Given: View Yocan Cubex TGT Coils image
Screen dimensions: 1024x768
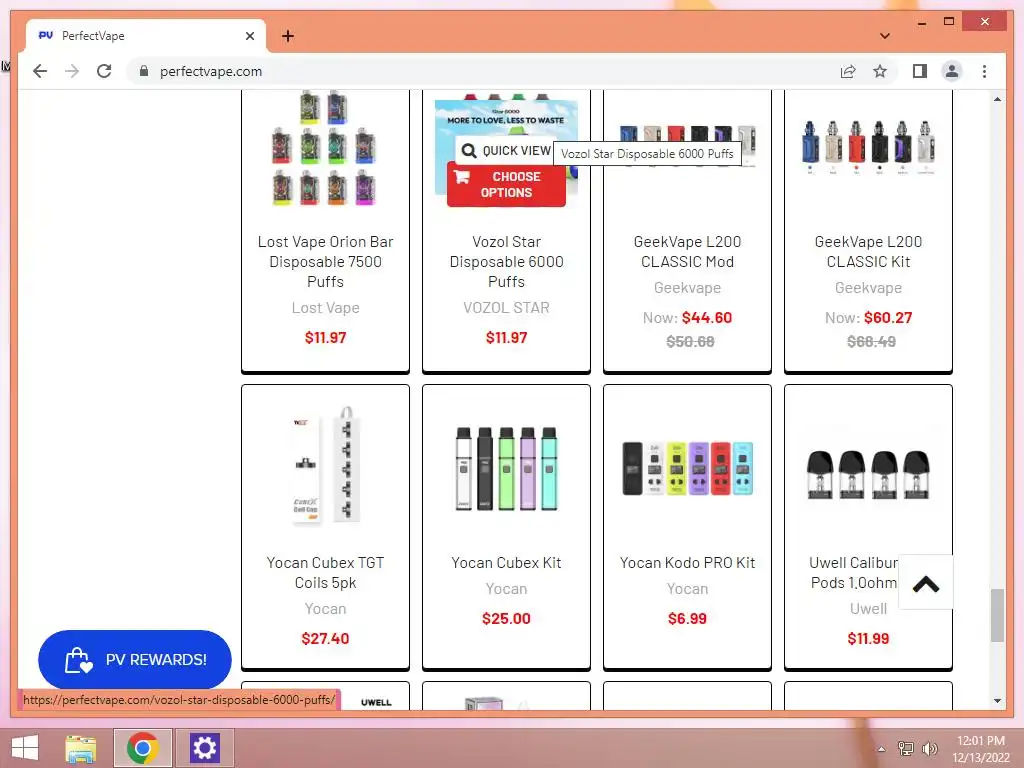Looking at the screenshot, I should (x=325, y=465).
